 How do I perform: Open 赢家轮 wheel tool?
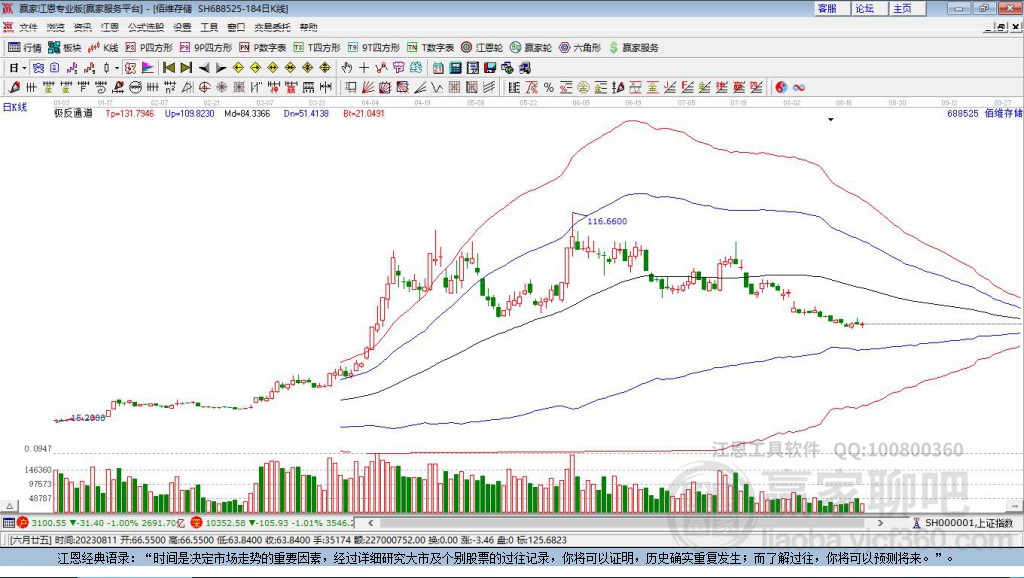(x=530, y=48)
